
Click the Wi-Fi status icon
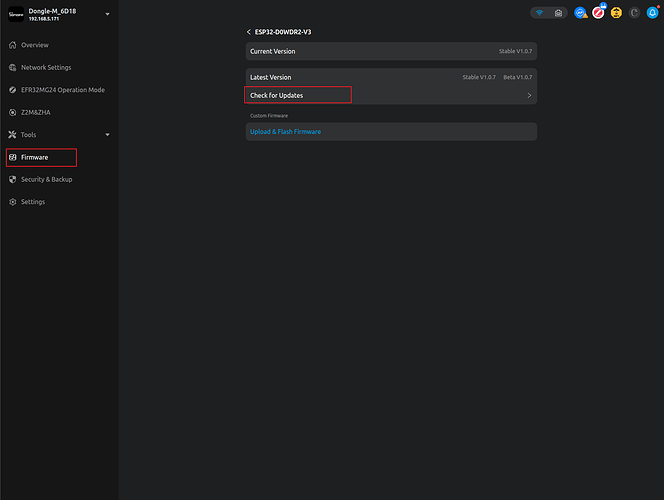541,13
